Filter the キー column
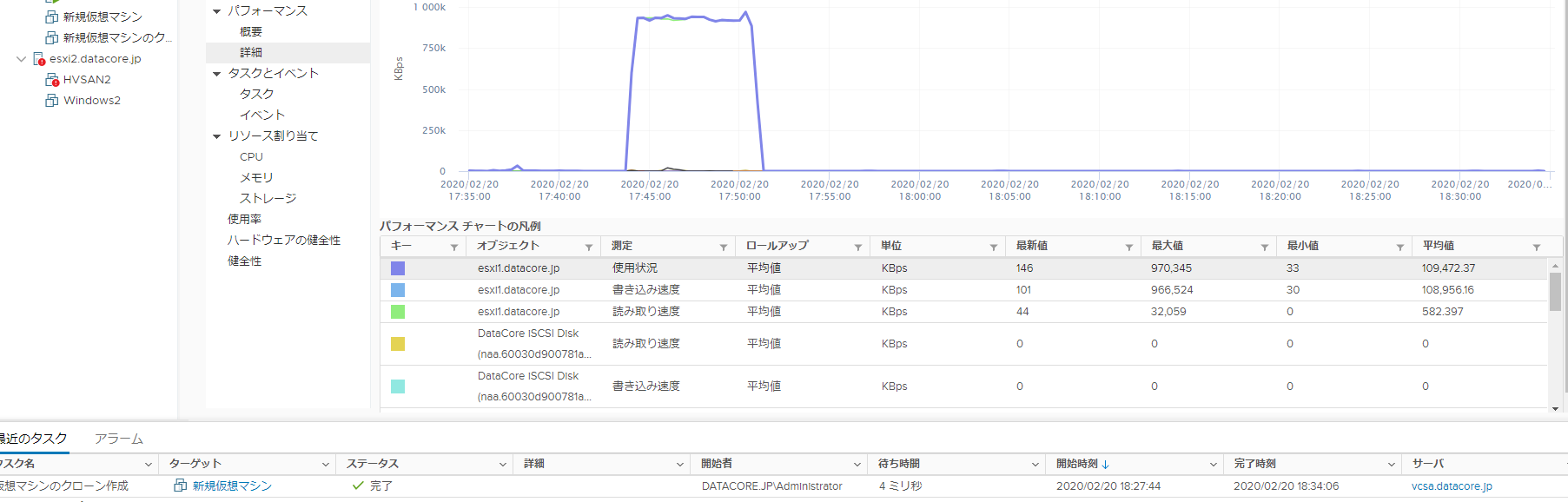 [453, 248]
